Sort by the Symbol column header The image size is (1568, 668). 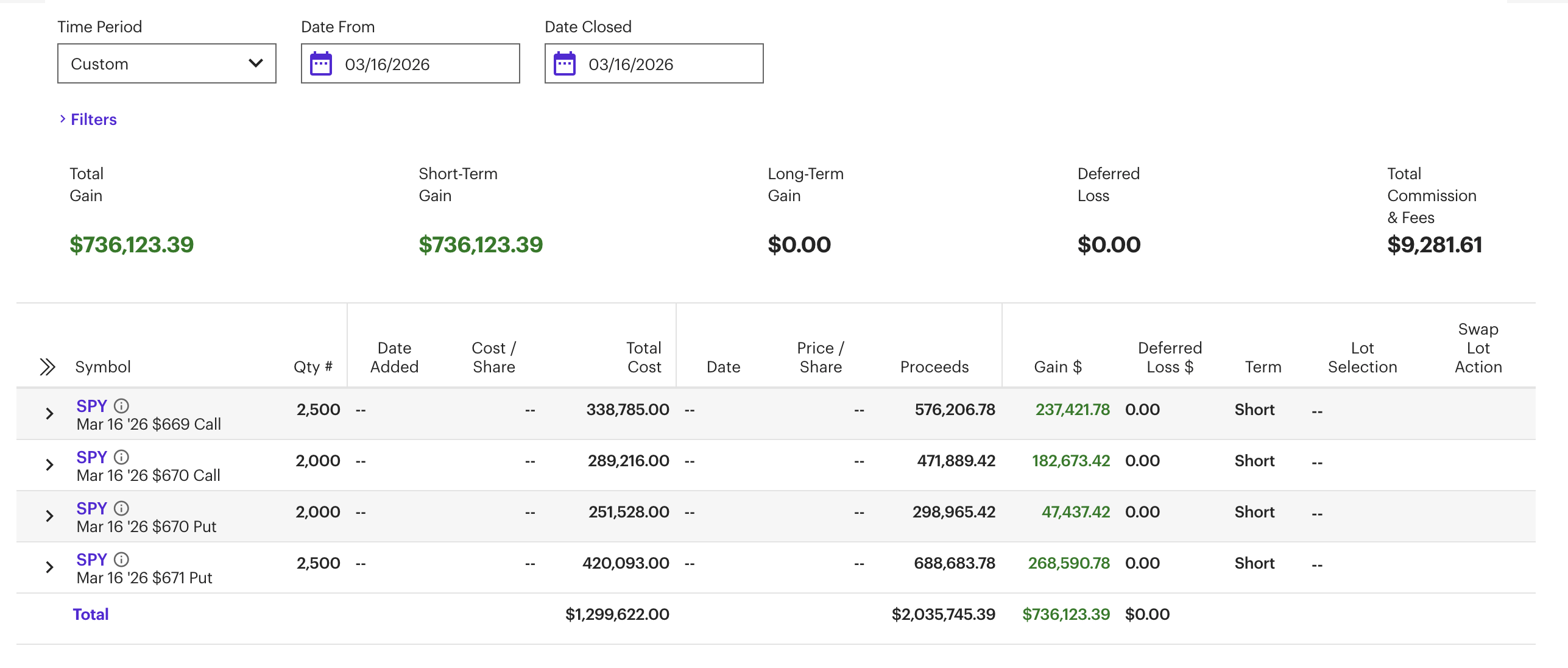pyautogui.click(x=103, y=367)
